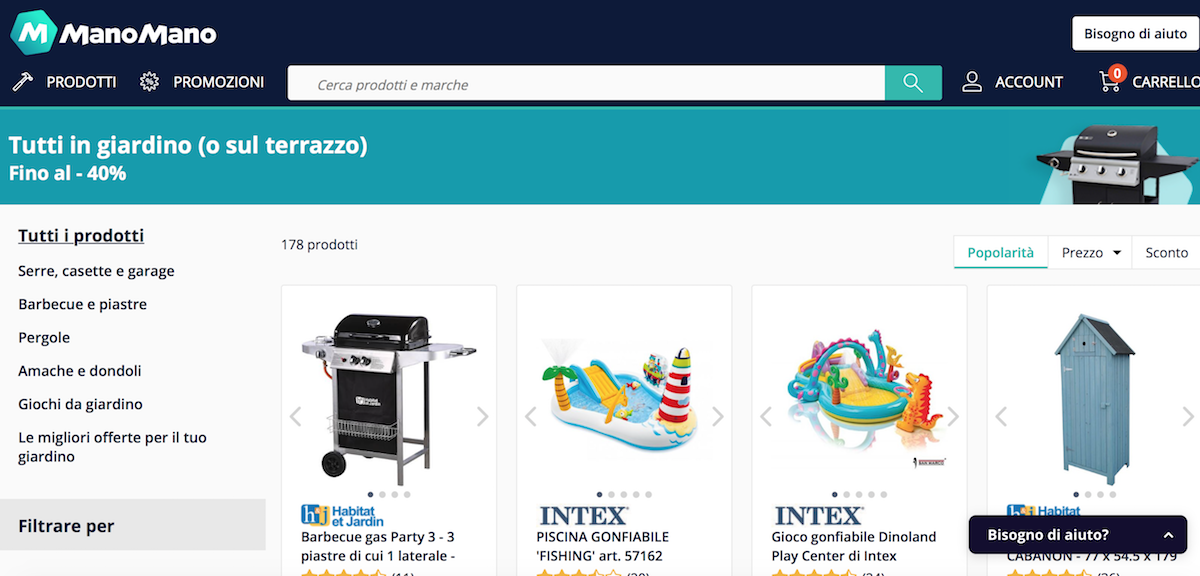This screenshot has height=576, width=1200.
Task: Open Serre, casette e garage category
Action: pyautogui.click(x=96, y=271)
